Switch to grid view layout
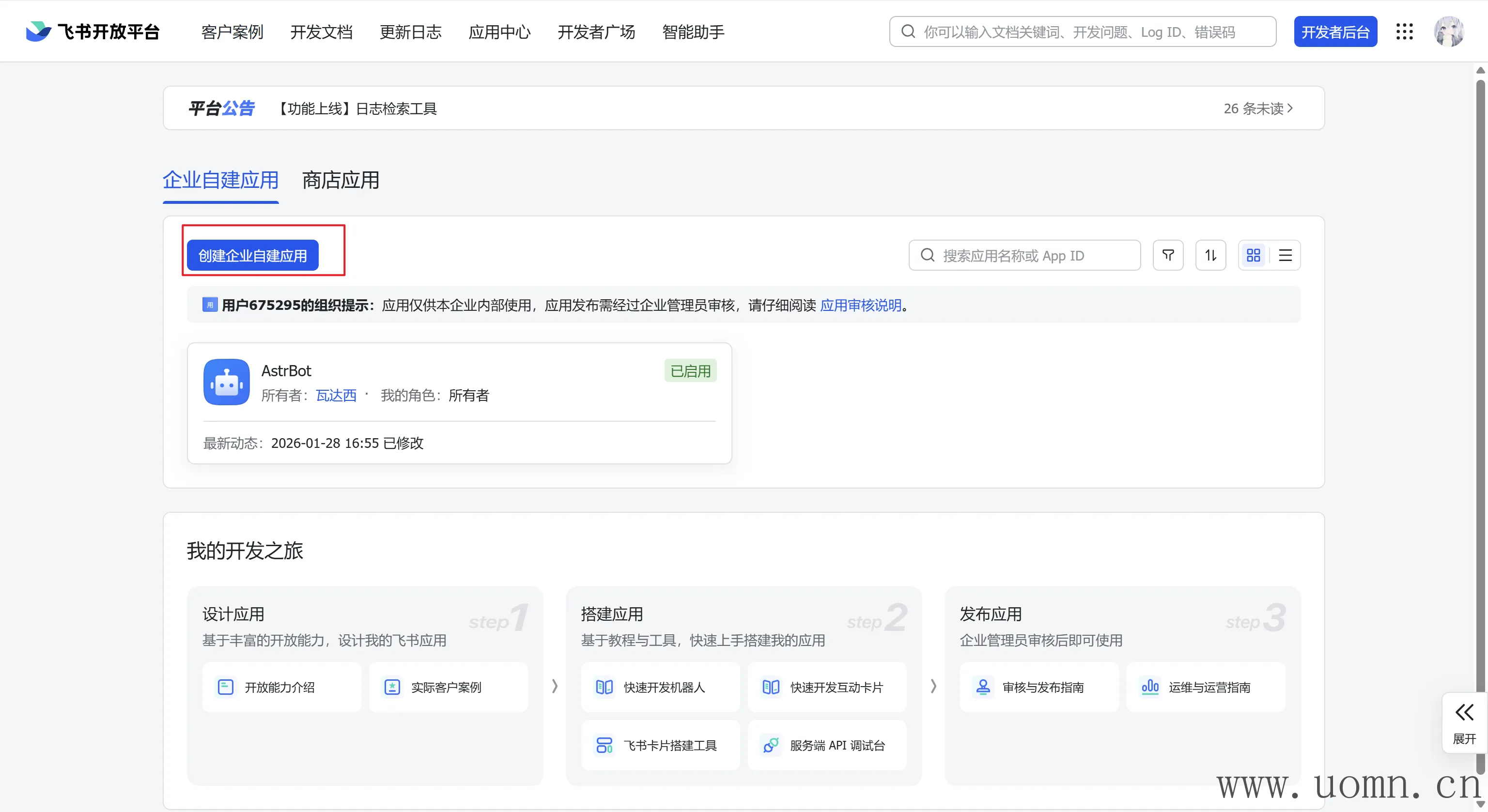Viewport: 1488px width, 812px height. point(1253,255)
